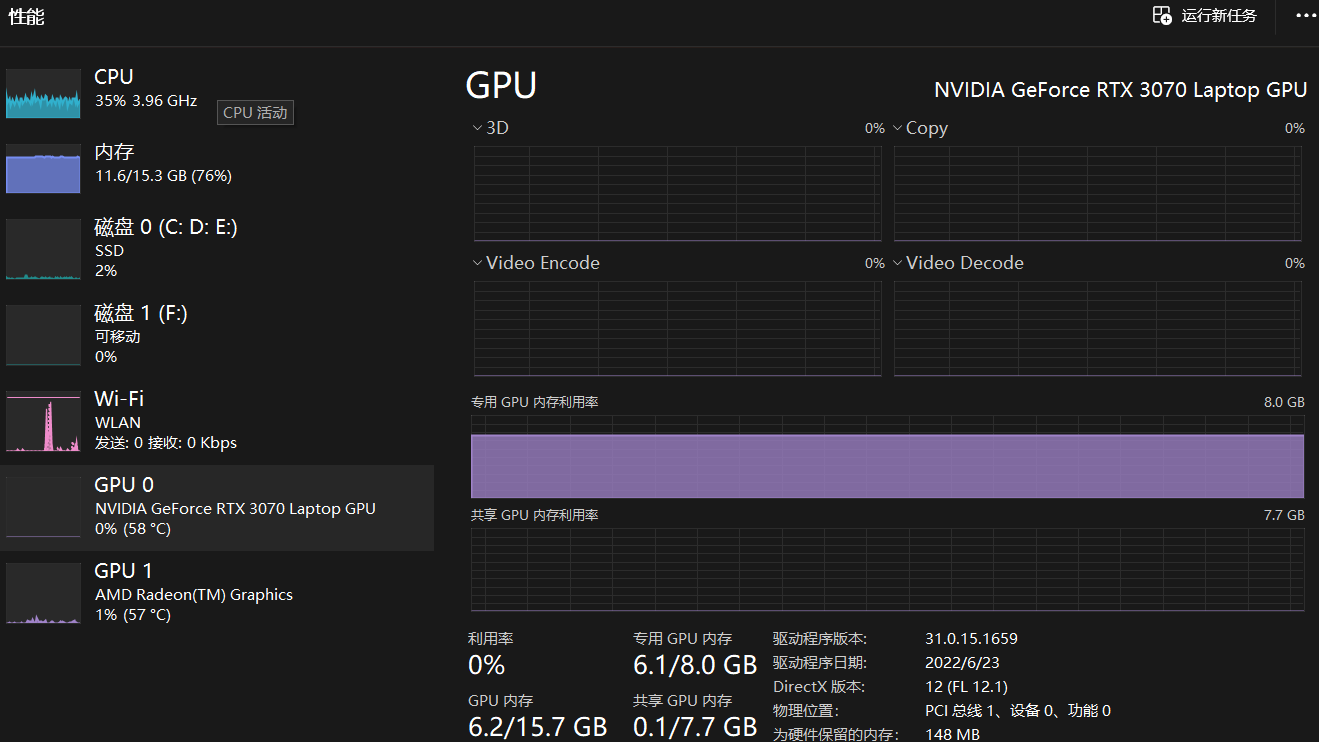Click the 物理位置 label
The width and height of the screenshot is (1319, 742).
pyautogui.click(x=805, y=711)
